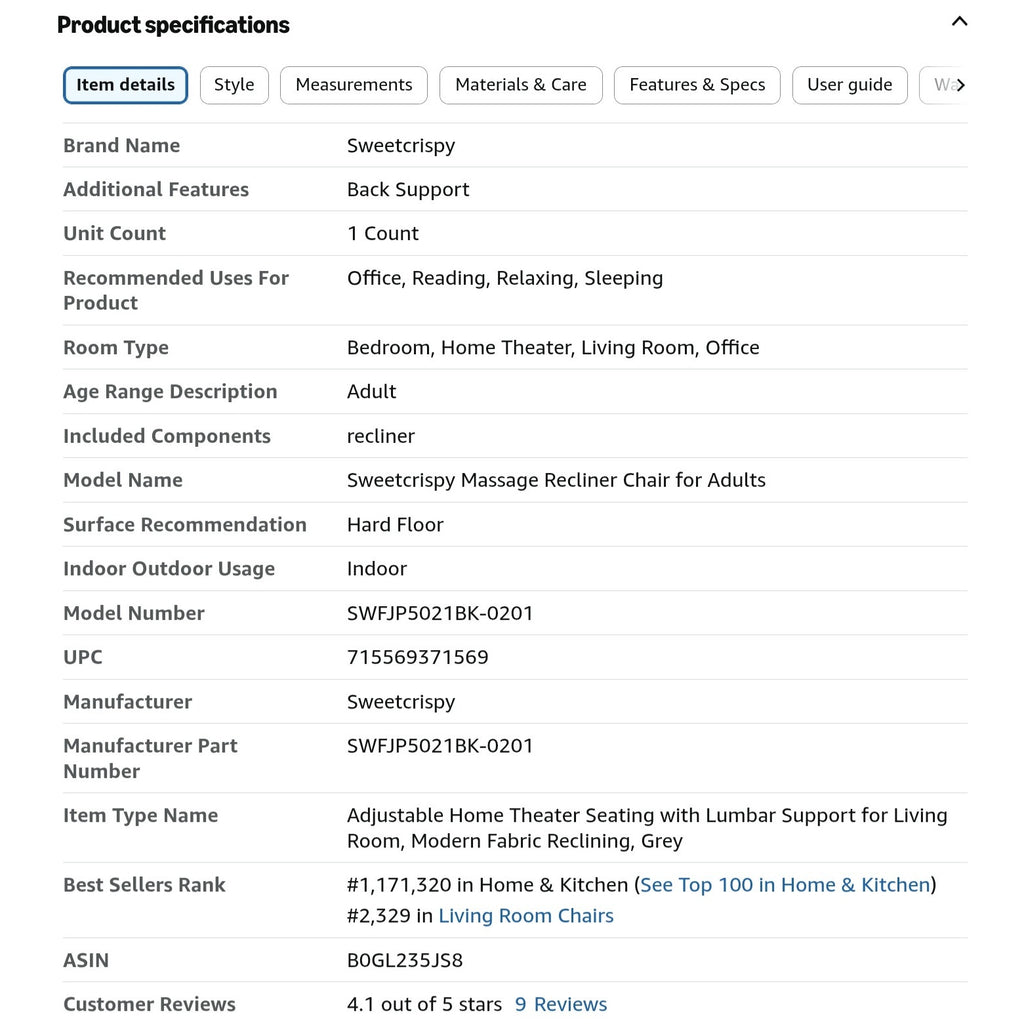Screen dimensions: 1024x1024
Task: Click the Sweetcrispy brand name value
Action: click(x=401, y=146)
